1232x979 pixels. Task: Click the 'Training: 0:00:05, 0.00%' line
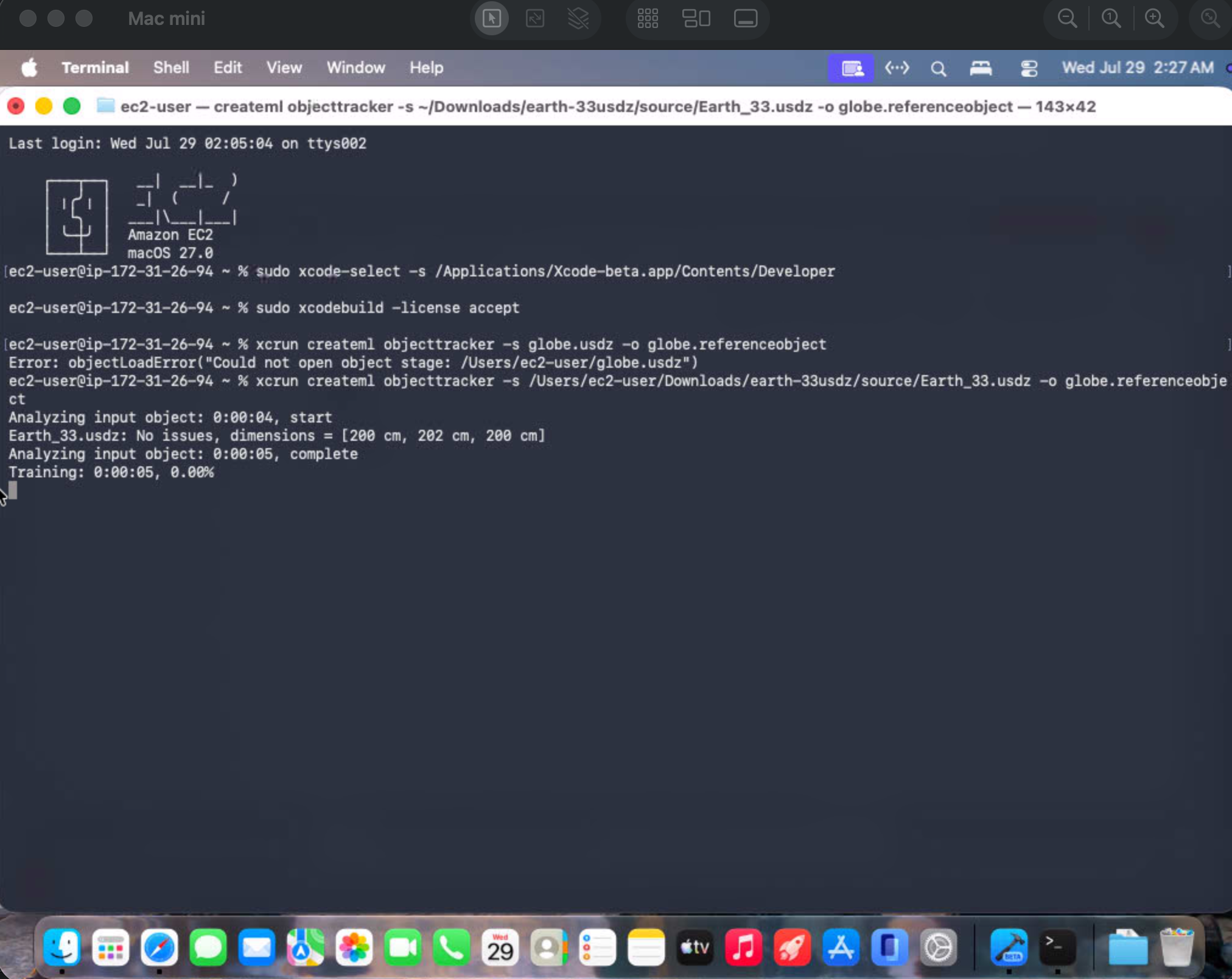tap(111, 472)
